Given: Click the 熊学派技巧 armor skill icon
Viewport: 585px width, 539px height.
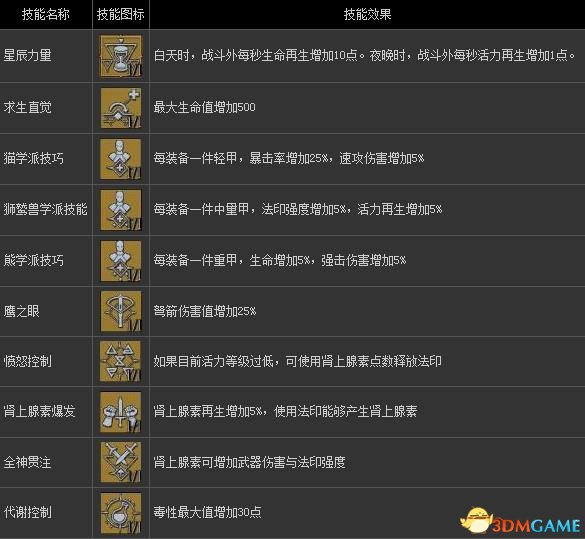Looking at the screenshot, I should pyautogui.click(x=121, y=260).
